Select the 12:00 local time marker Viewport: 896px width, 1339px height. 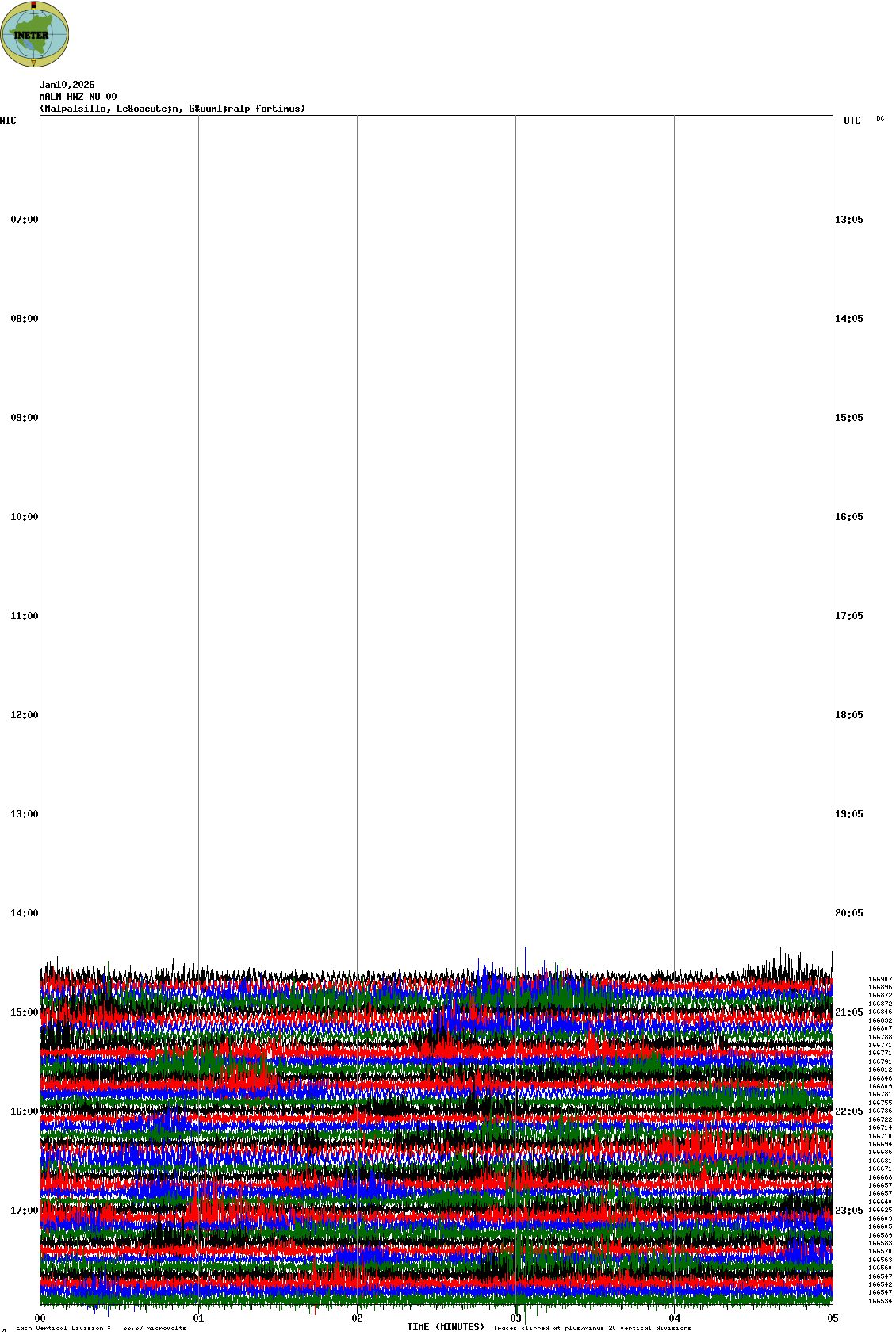pyautogui.click(x=24, y=715)
